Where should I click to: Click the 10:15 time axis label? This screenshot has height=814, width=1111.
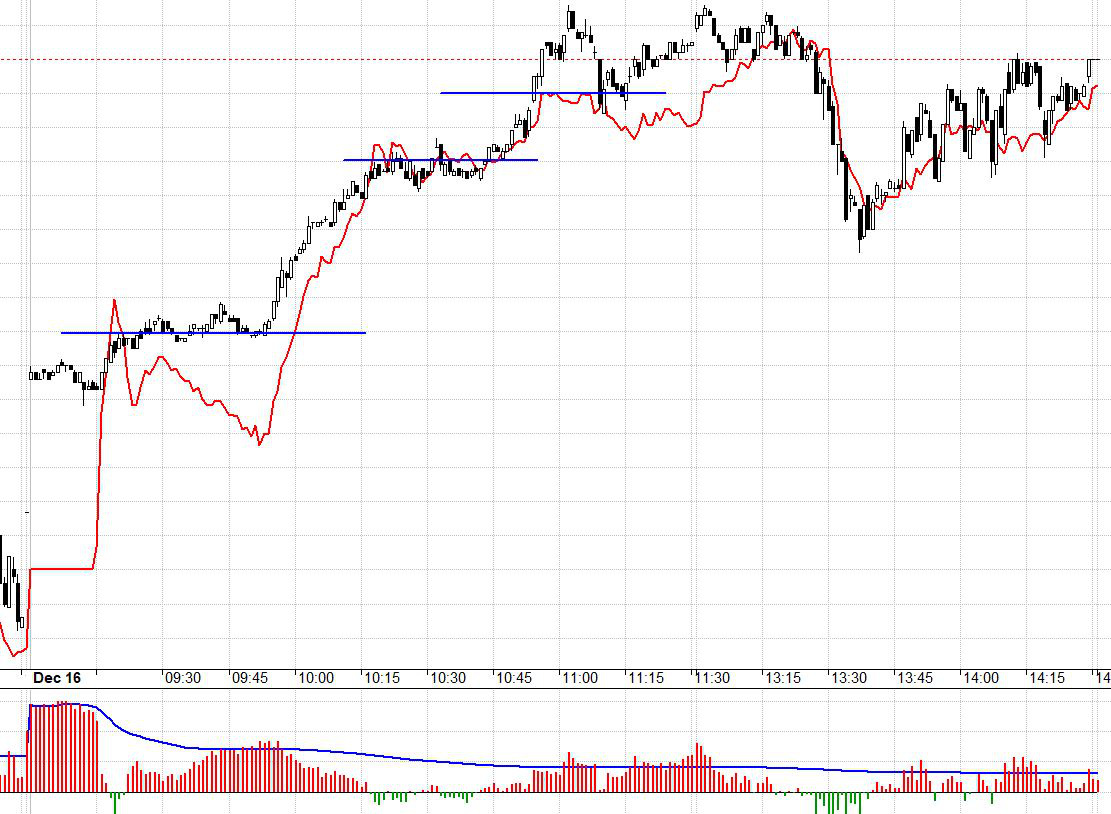(x=382, y=678)
